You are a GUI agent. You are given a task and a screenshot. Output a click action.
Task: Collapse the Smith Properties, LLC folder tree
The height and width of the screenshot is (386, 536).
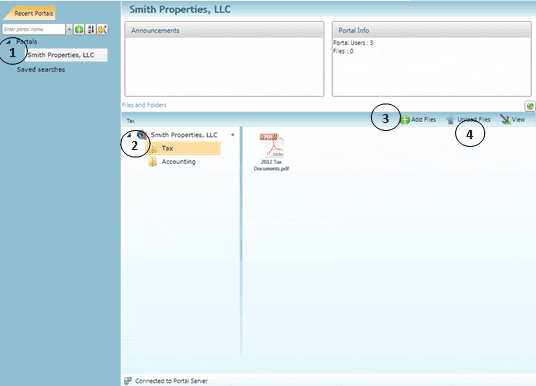click(129, 135)
